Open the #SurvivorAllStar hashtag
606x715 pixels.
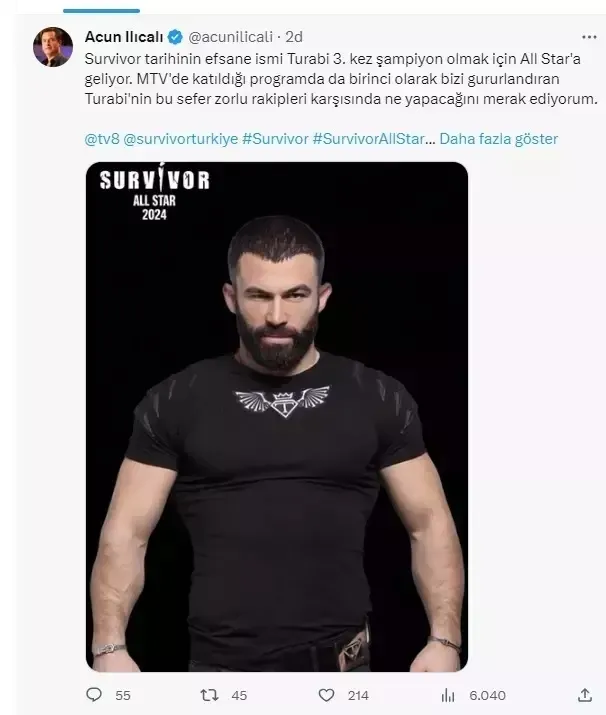(369, 139)
